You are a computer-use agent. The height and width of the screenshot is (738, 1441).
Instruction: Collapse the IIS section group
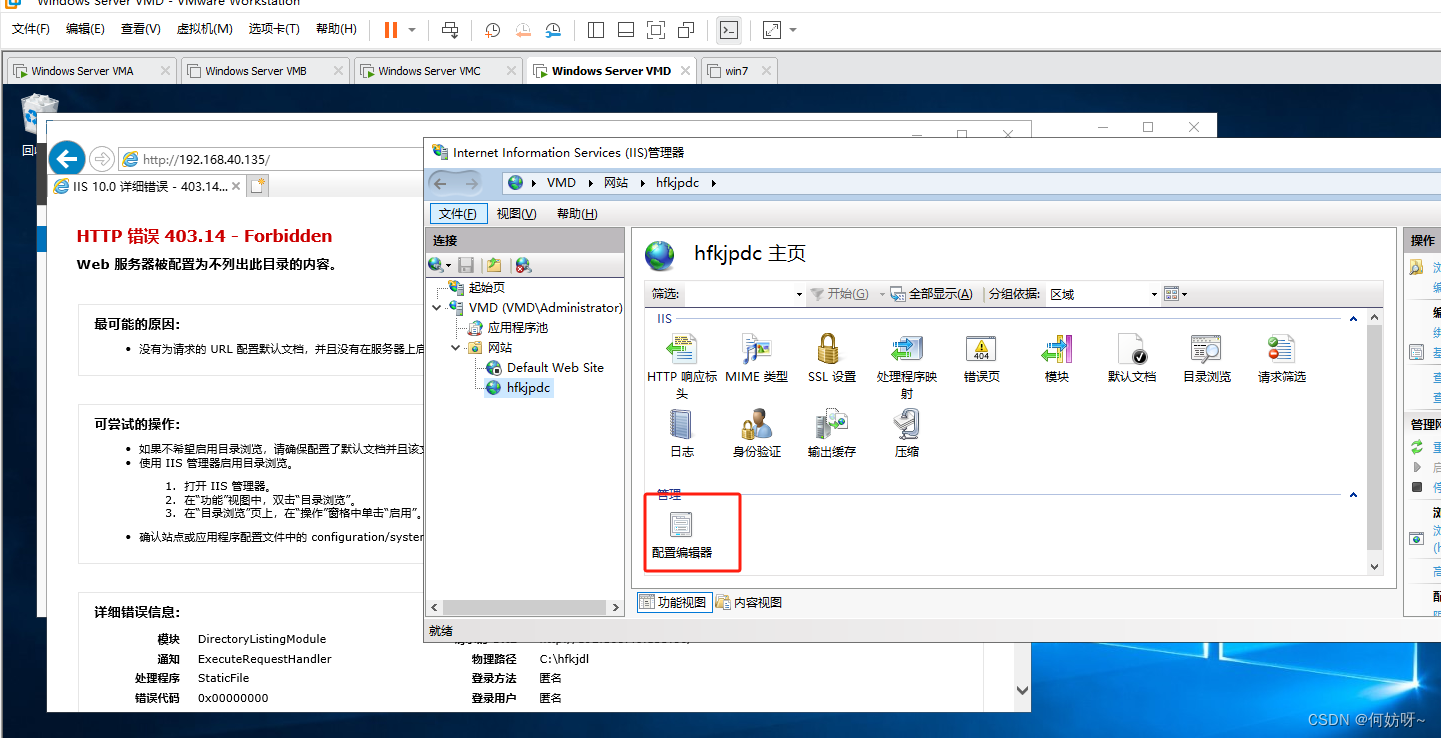[1353, 319]
